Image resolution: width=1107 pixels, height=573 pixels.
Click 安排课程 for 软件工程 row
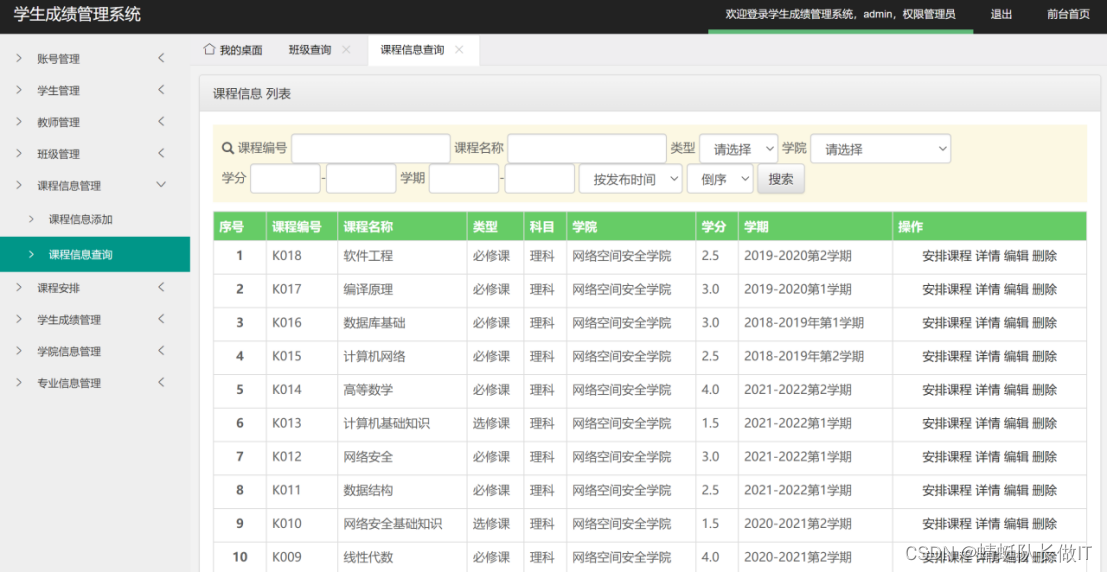pyautogui.click(x=946, y=256)
